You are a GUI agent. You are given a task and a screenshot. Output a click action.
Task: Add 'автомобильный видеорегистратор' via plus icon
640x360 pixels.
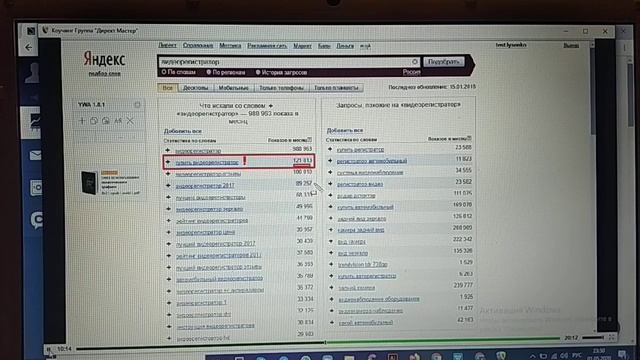(169, 279)
